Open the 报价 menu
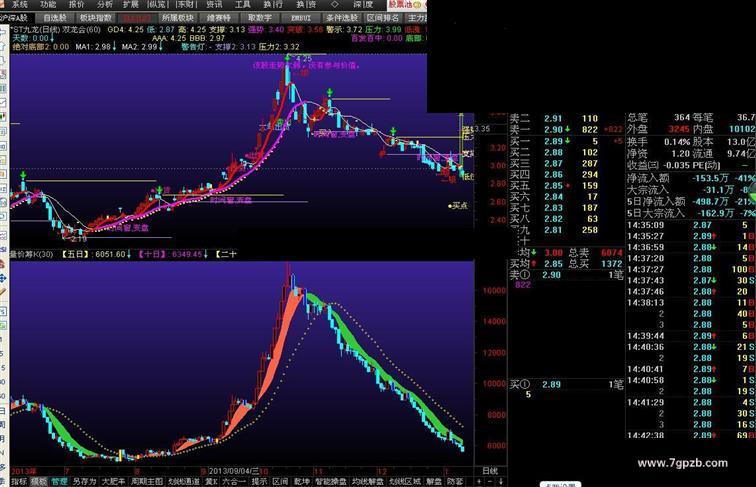Image resolution: width=756 pixels, height=487 pixels. [76, 4]
